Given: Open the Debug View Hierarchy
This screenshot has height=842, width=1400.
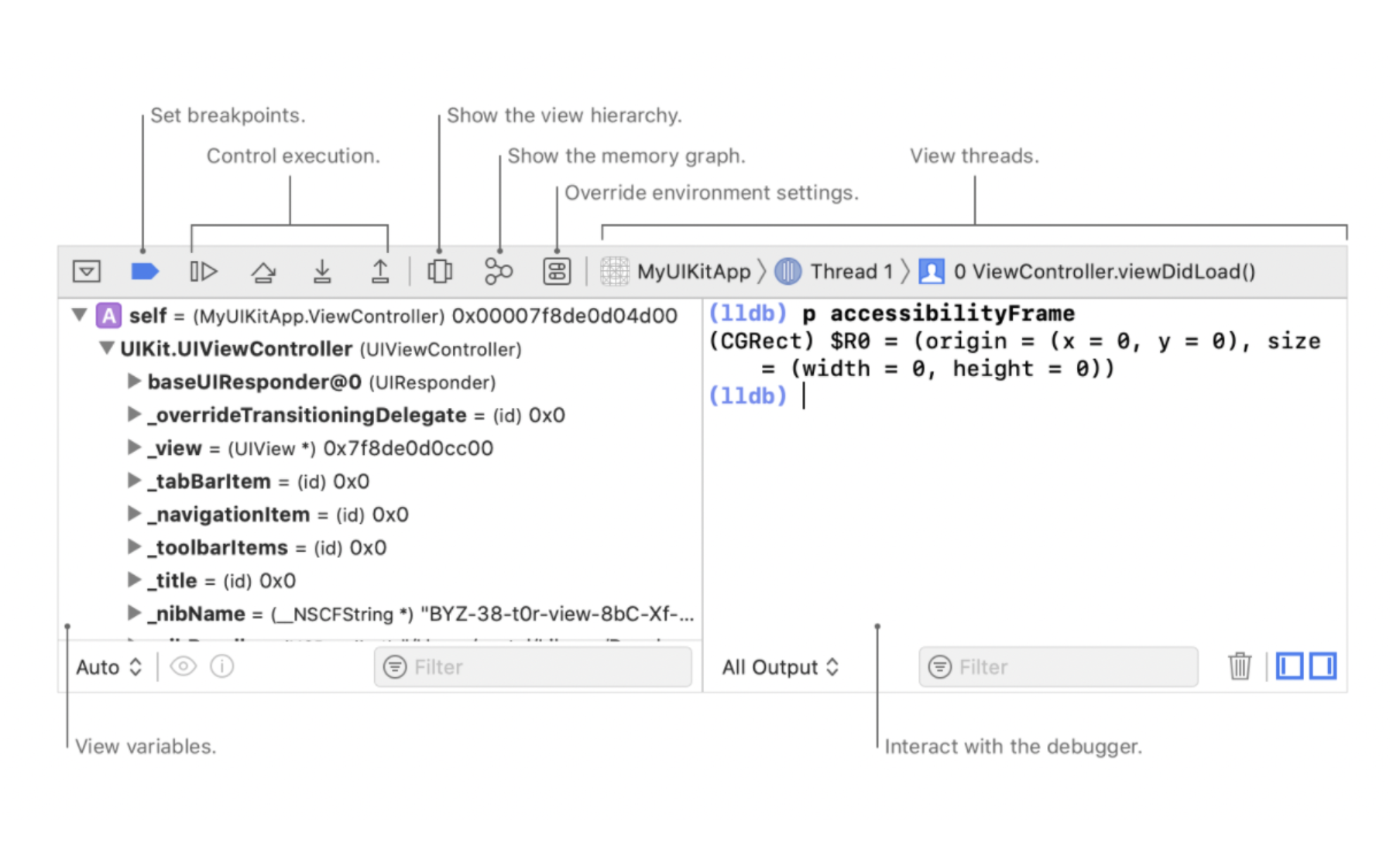Looking at the screenshot, I should [440, 272].
